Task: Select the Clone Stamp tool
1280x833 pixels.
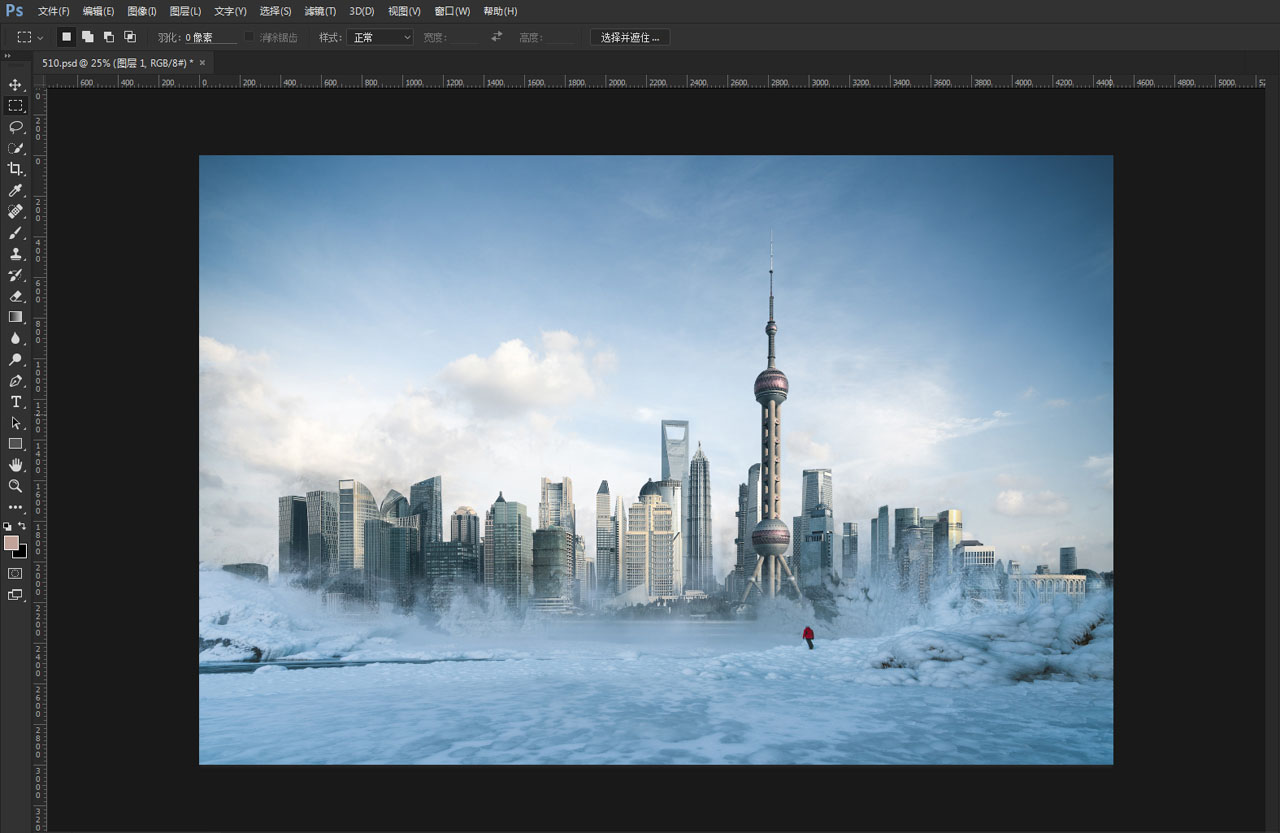Action: tap(15, 253)
